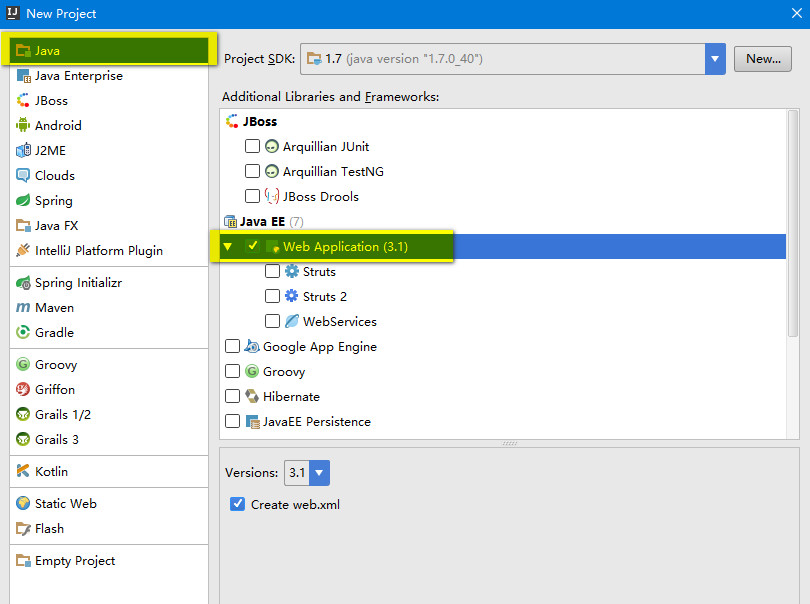The height and width of the screenshot is (604, 810).
Task: Uncheck the Web Application (3.1) checkbox
Action: [253, 246]
